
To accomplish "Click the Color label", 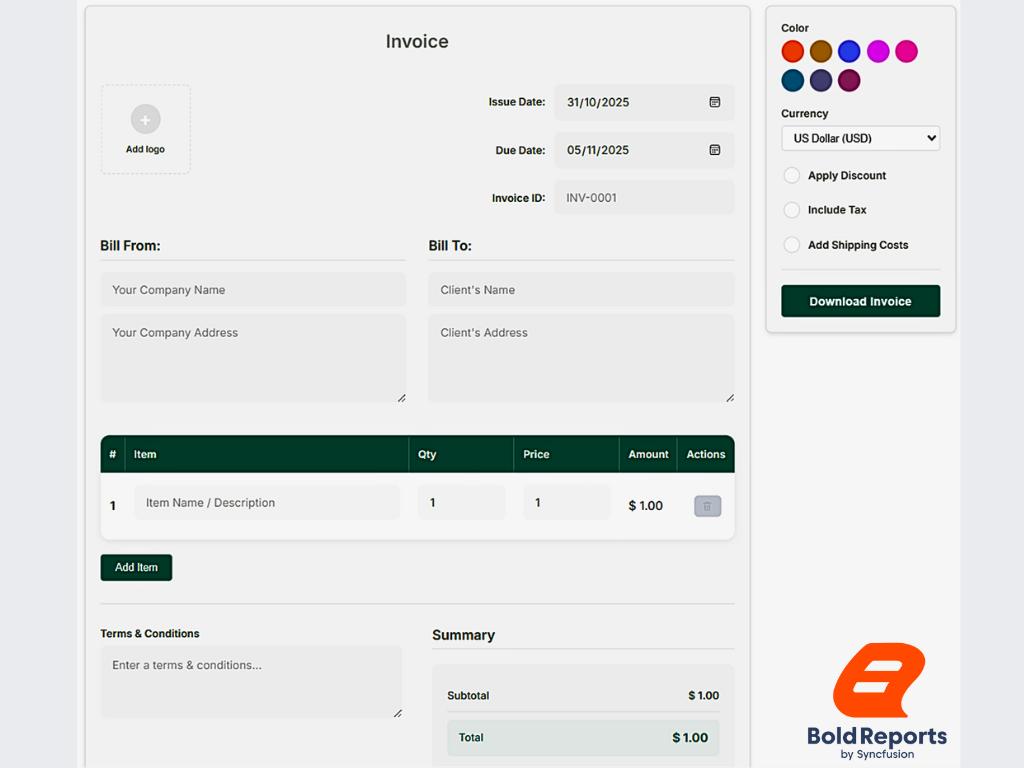I will pos(795,28).
